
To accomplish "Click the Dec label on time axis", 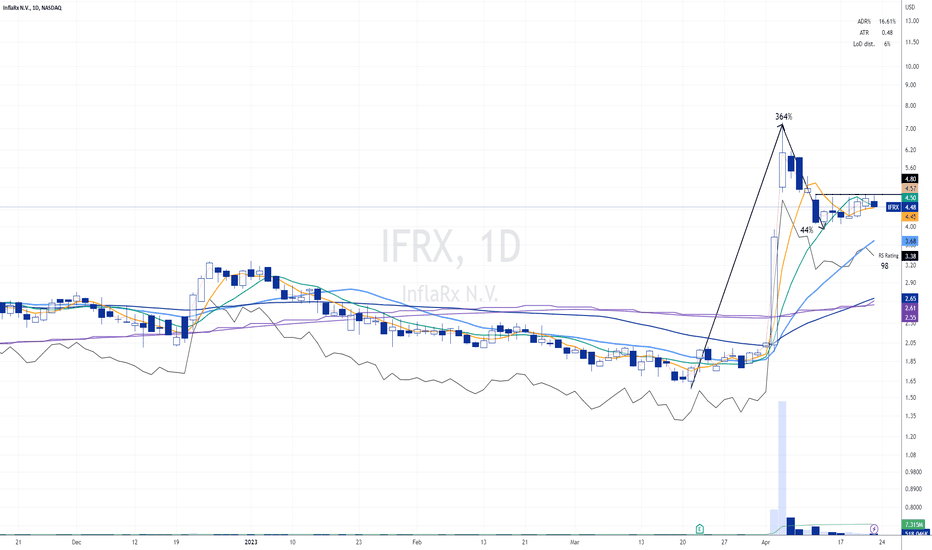I will point(76,542).
